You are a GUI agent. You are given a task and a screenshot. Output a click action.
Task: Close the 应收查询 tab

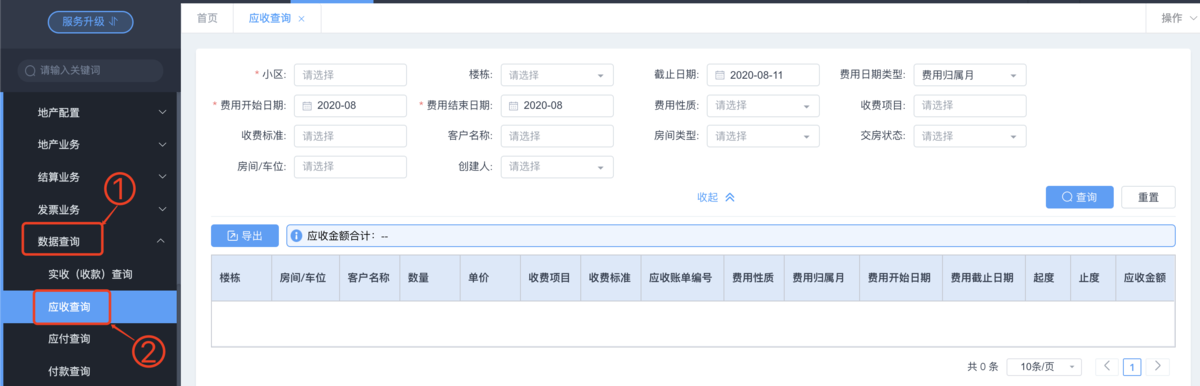(302, 19)
